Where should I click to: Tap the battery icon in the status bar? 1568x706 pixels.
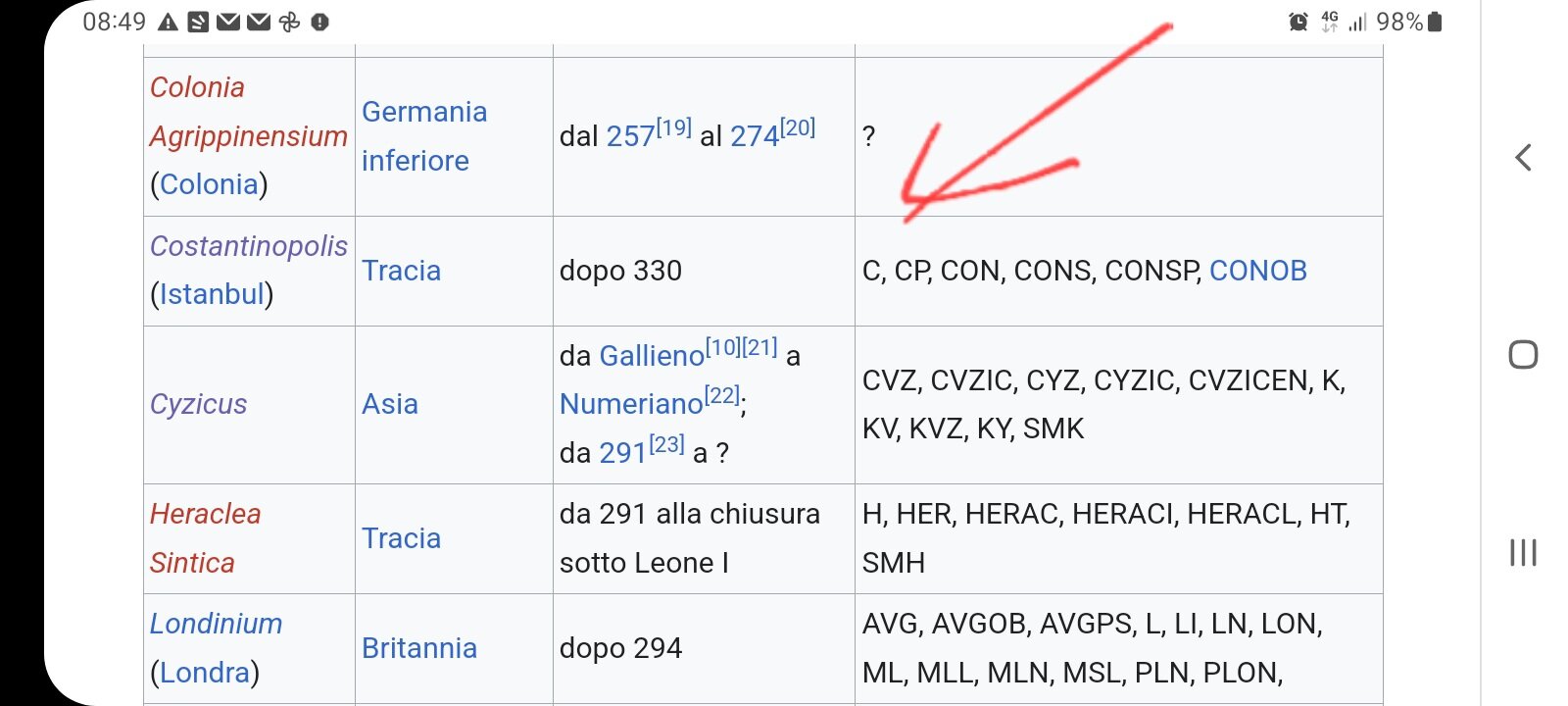pyautogui.click(x=1435, y=22)
